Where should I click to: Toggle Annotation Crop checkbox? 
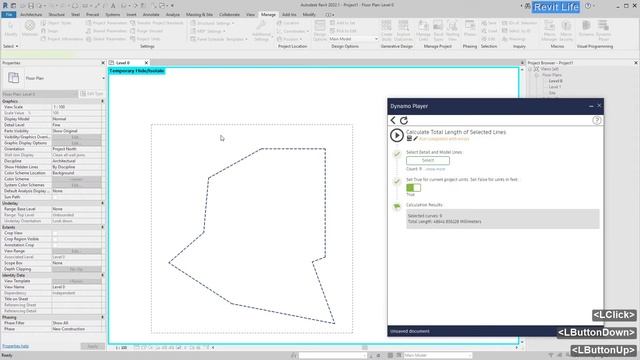tap(55, 245)
